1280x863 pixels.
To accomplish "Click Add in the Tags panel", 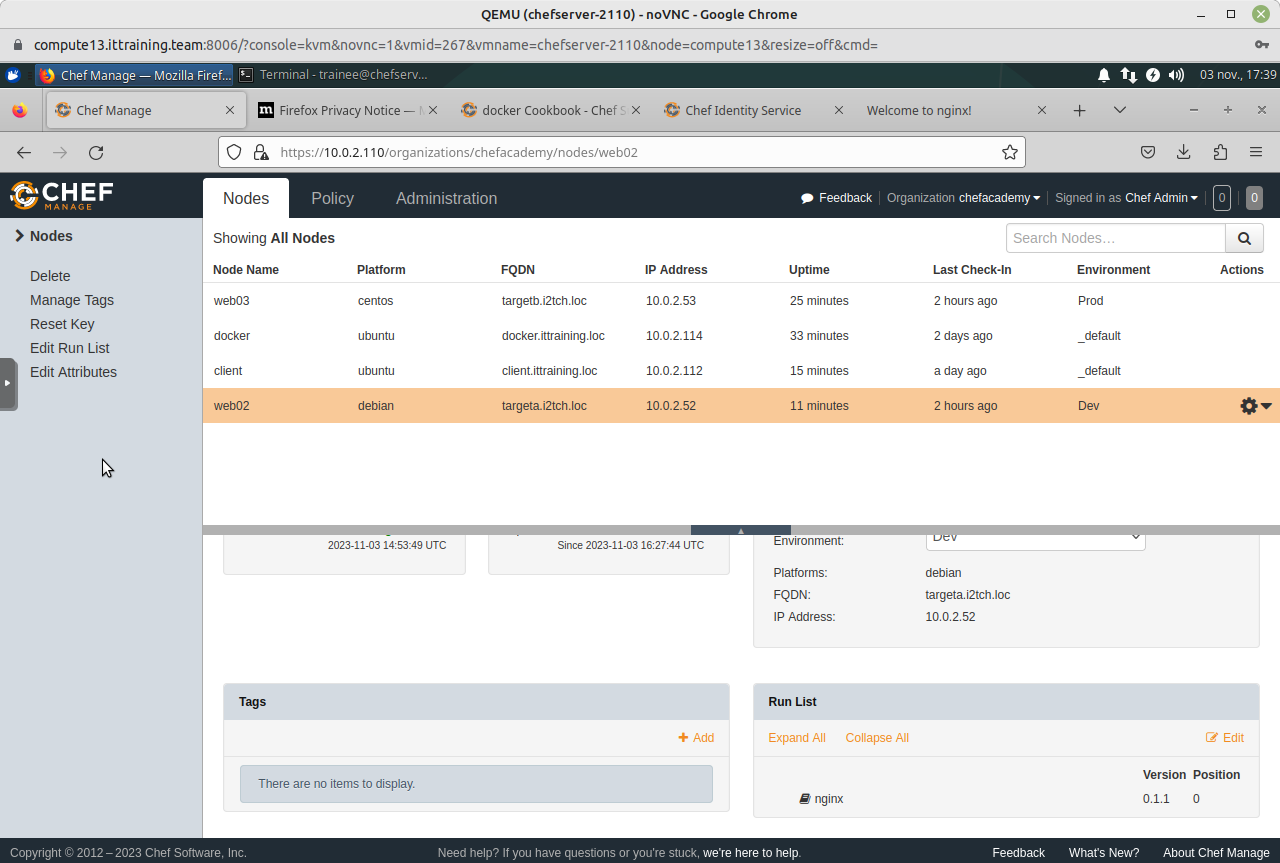I will click(696, 738).
